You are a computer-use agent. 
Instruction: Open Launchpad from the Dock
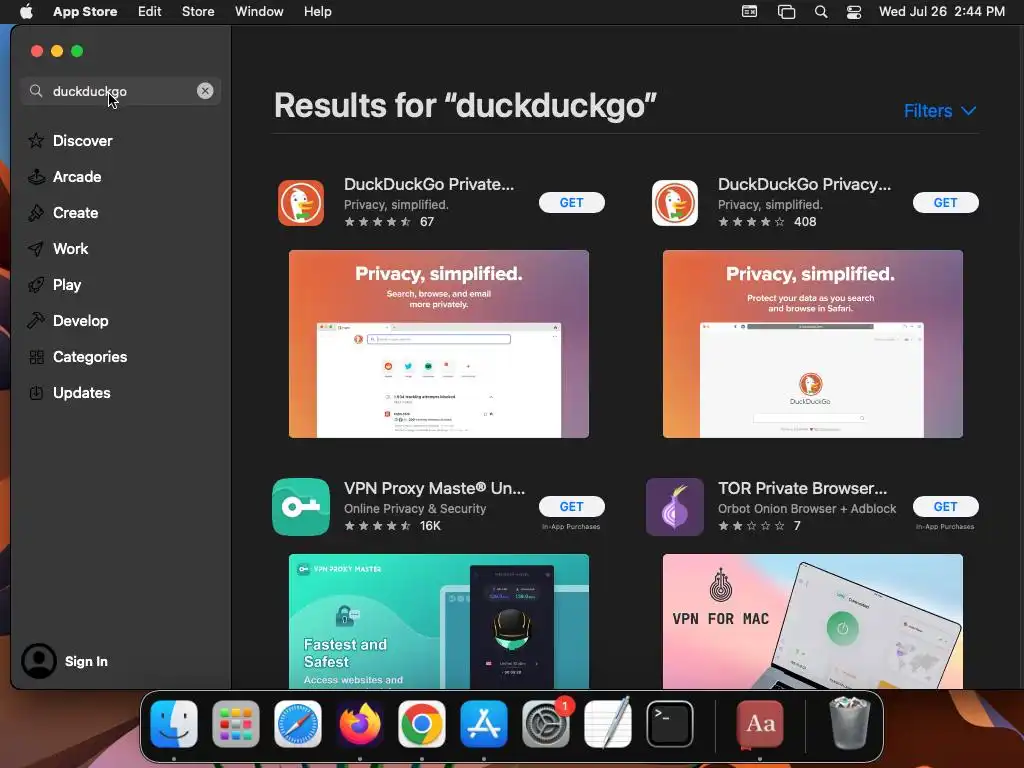coord(236,724)
